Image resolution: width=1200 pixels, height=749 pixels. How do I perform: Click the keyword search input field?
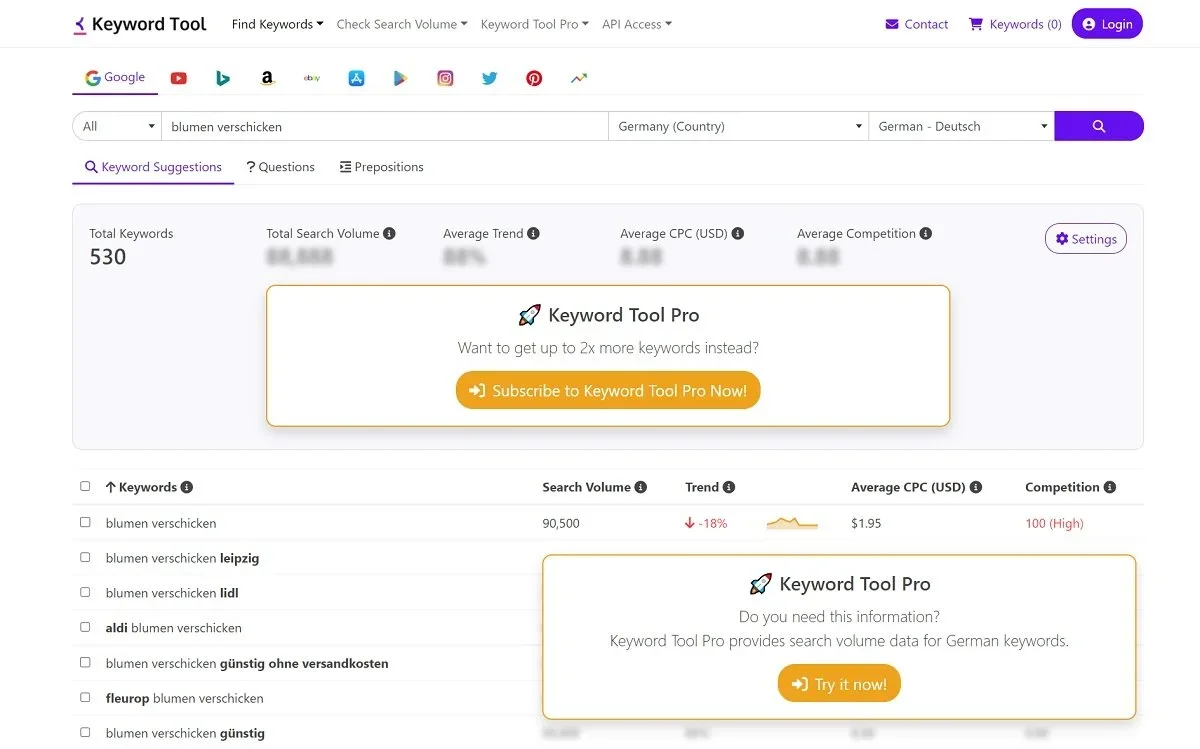[385, 126]
